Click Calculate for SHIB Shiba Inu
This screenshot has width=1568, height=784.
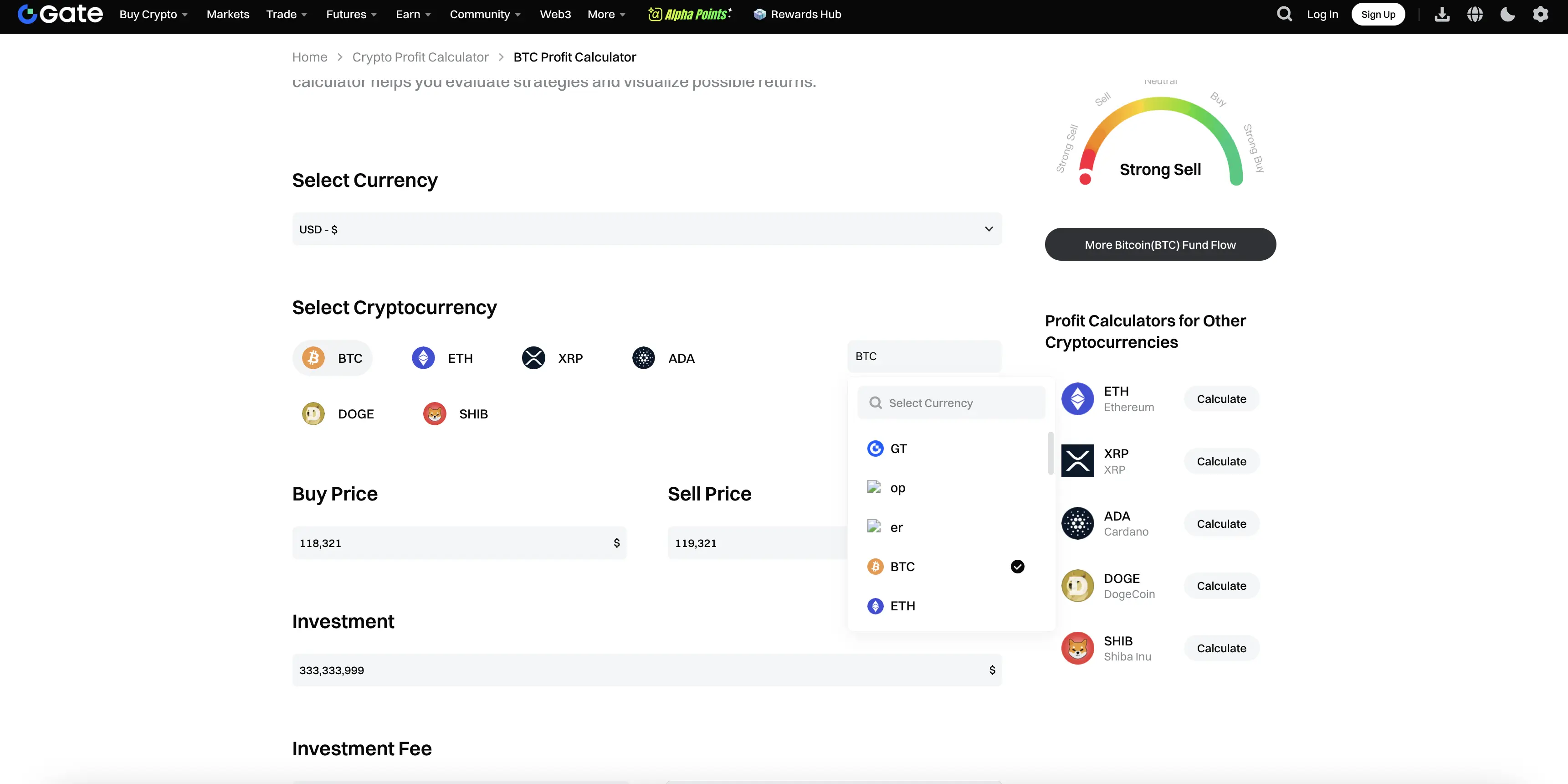click(x=1221, y=648)
